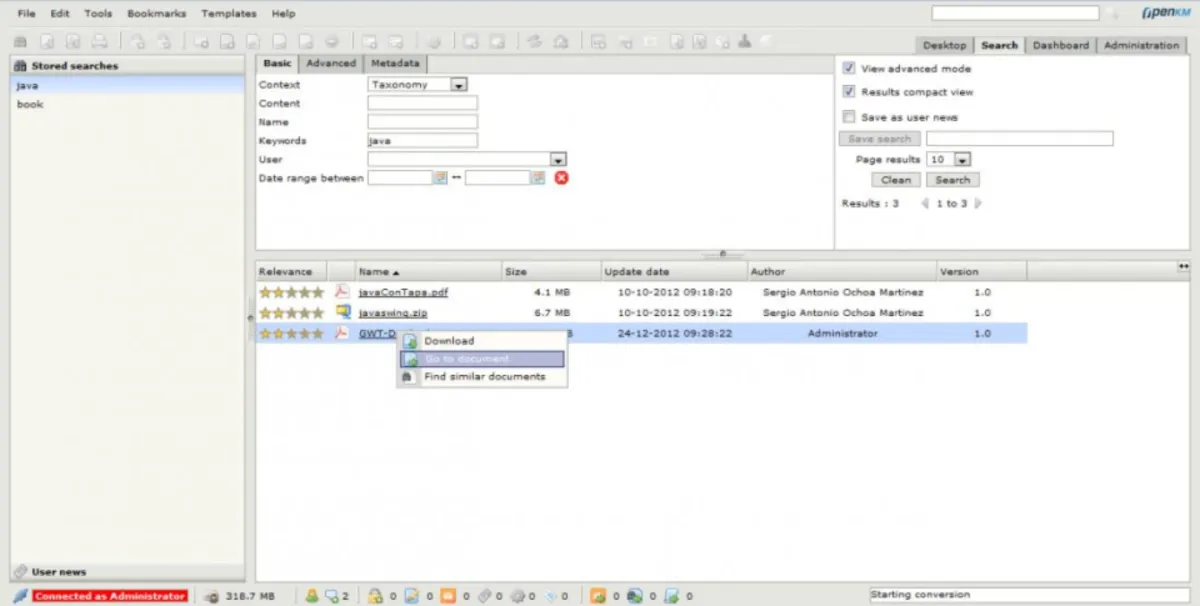
Task: Click the home icon in the toolbar
Action: click(561, 42)
